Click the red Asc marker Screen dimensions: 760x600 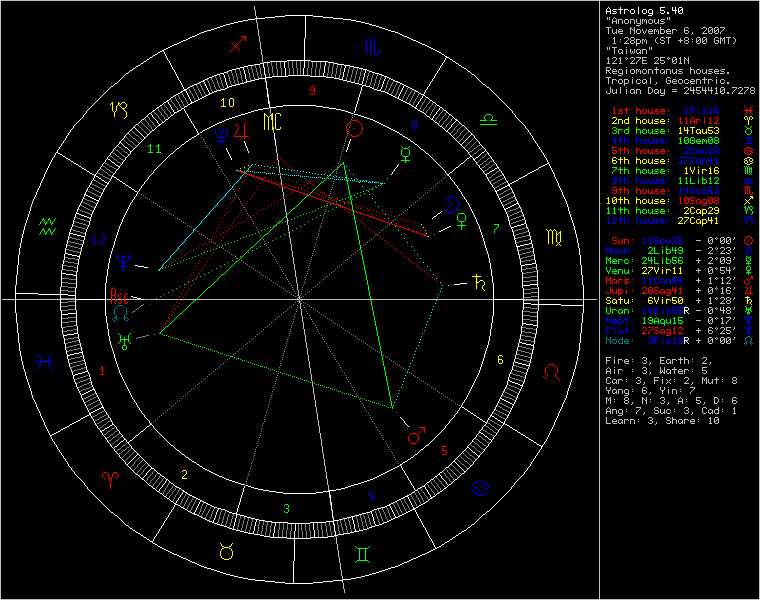click(119, 296)
